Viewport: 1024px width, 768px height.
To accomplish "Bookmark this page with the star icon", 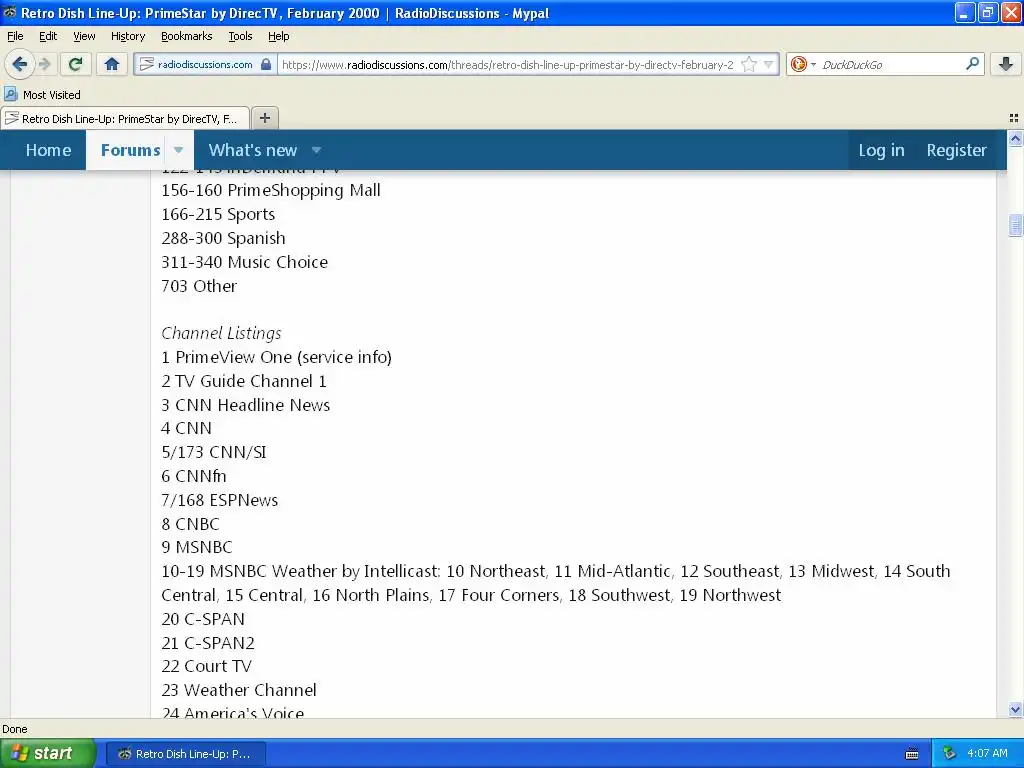I will tap(749, 64).
